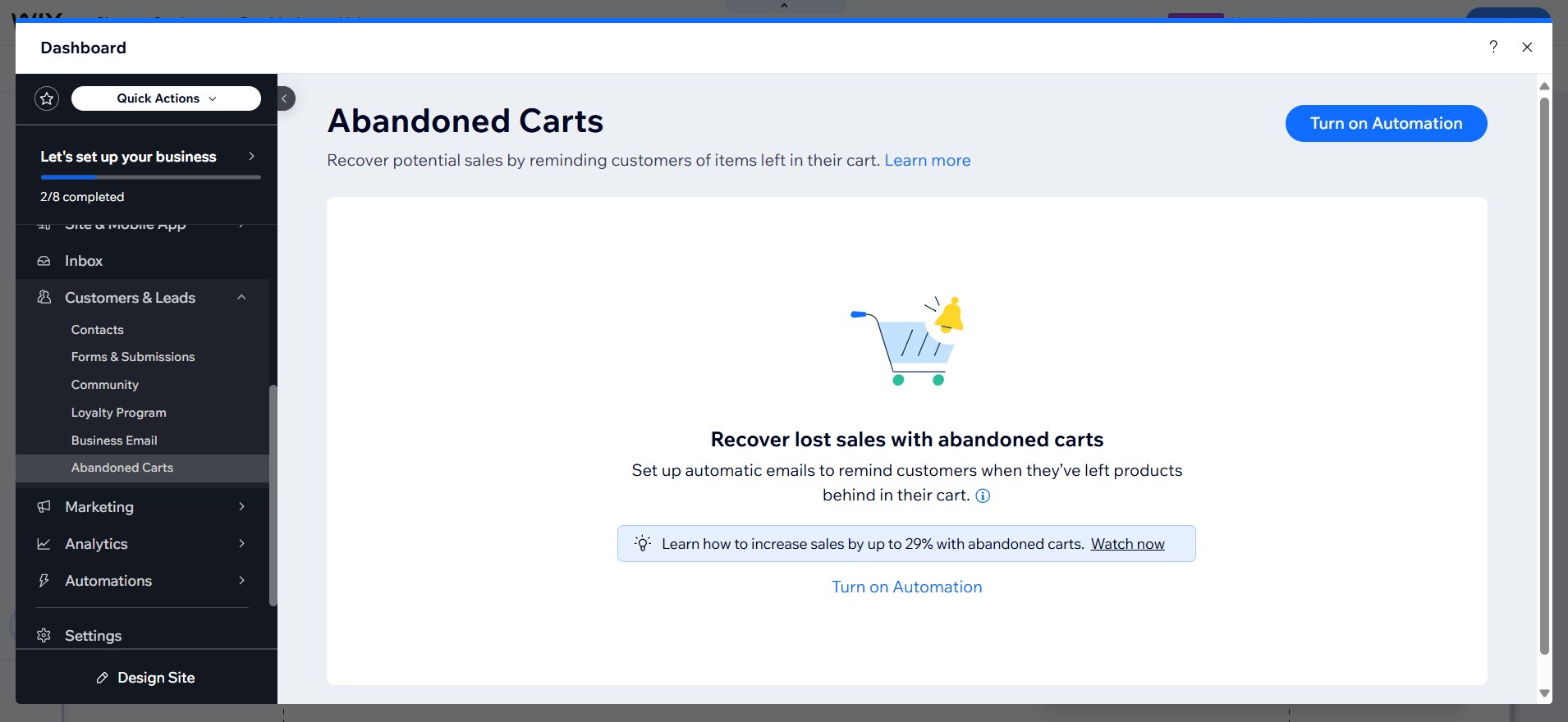Click the Inbox tray icon

tap(44, 261)
